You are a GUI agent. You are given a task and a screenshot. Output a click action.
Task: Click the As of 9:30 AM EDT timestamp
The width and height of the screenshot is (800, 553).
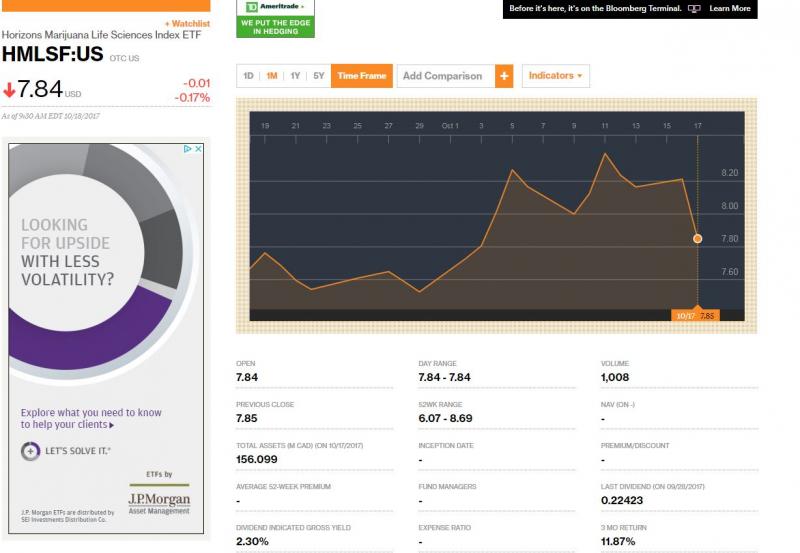(51, 116)
